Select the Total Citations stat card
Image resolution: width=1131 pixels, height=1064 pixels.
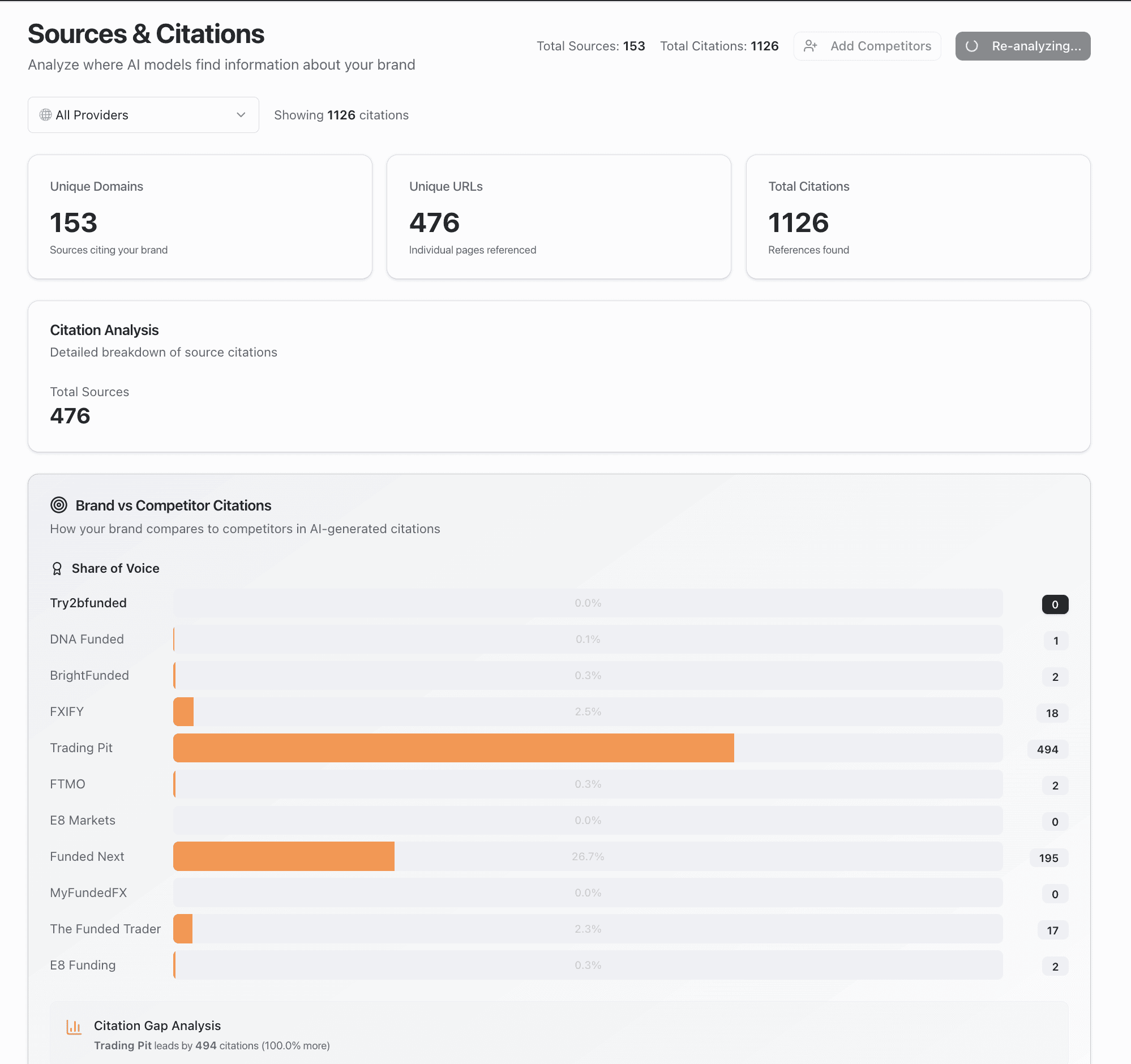pos(917,217)
